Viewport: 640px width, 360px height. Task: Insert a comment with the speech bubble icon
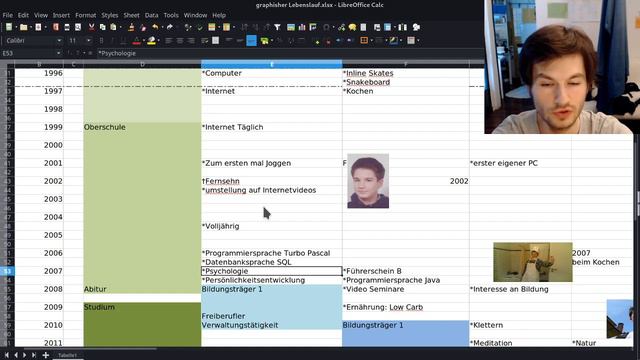click(352, 27)
